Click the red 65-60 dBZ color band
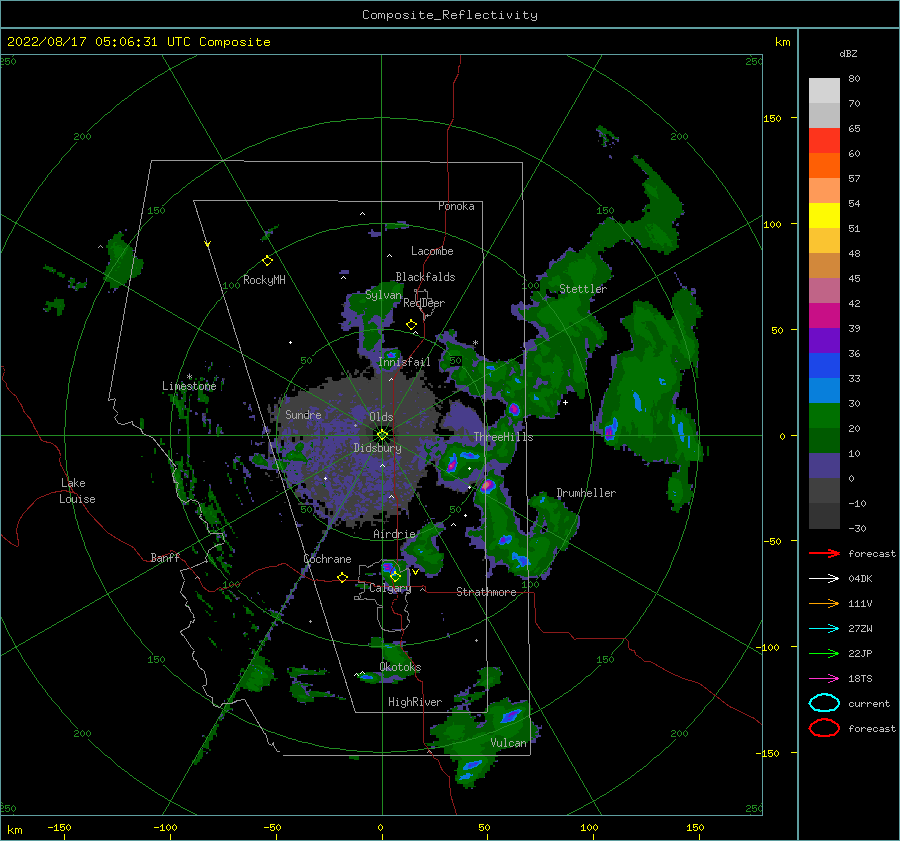This screenshot has width=900, height=841. click(x=824, y=141)
